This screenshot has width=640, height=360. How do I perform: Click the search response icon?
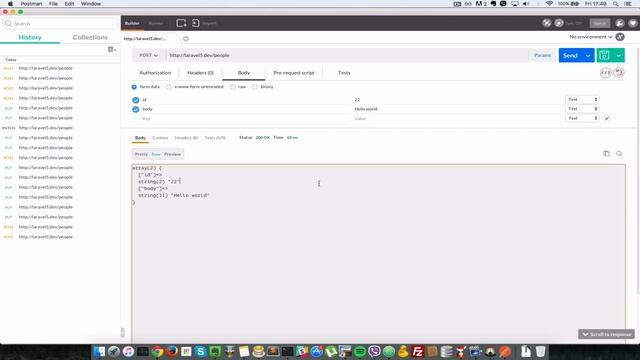[x=619, y=153]
